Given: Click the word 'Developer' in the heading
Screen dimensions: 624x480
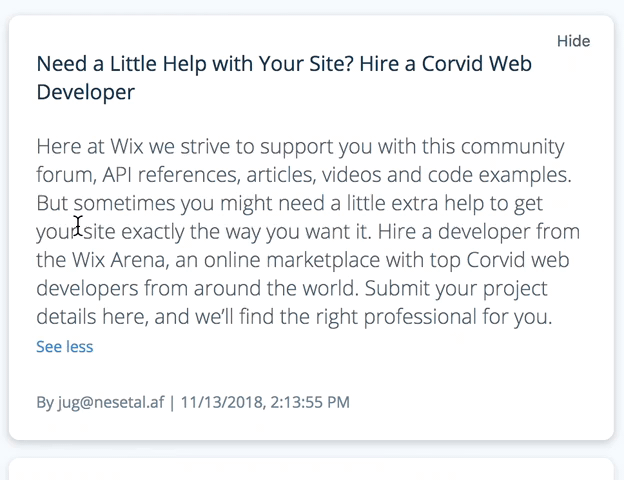Looking at the screenshot, I should [86, 92].
